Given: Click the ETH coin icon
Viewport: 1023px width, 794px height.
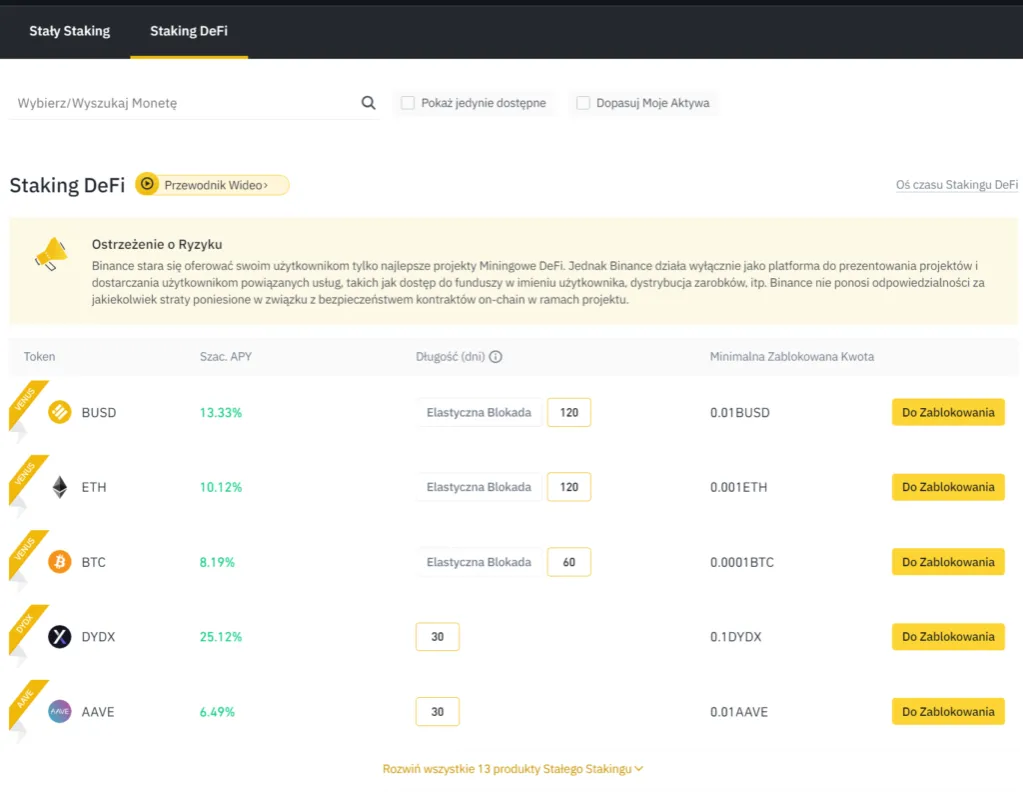Looking at the screenshot, I should [59, 487].
